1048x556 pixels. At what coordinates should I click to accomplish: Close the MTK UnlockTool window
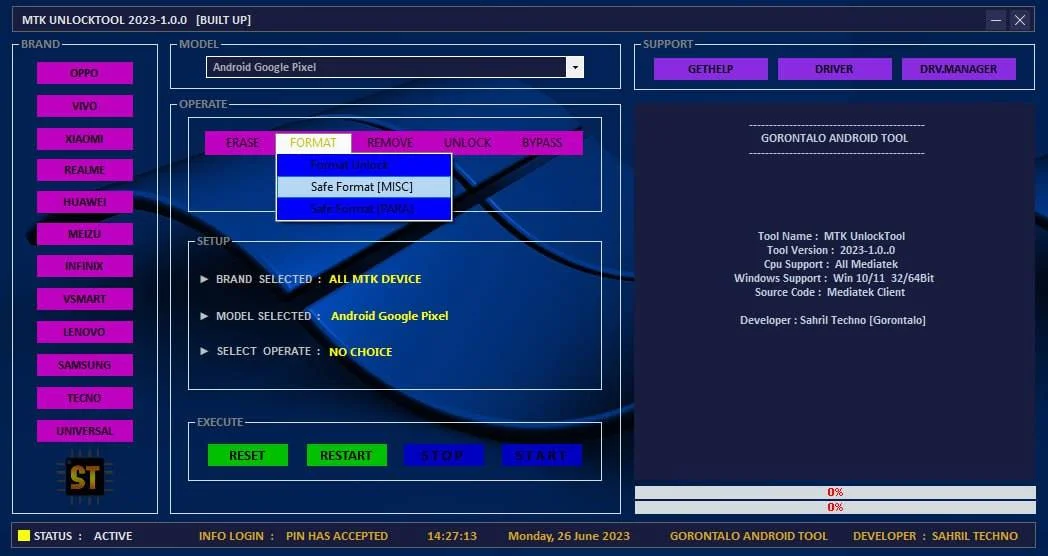click(1020, 20)
